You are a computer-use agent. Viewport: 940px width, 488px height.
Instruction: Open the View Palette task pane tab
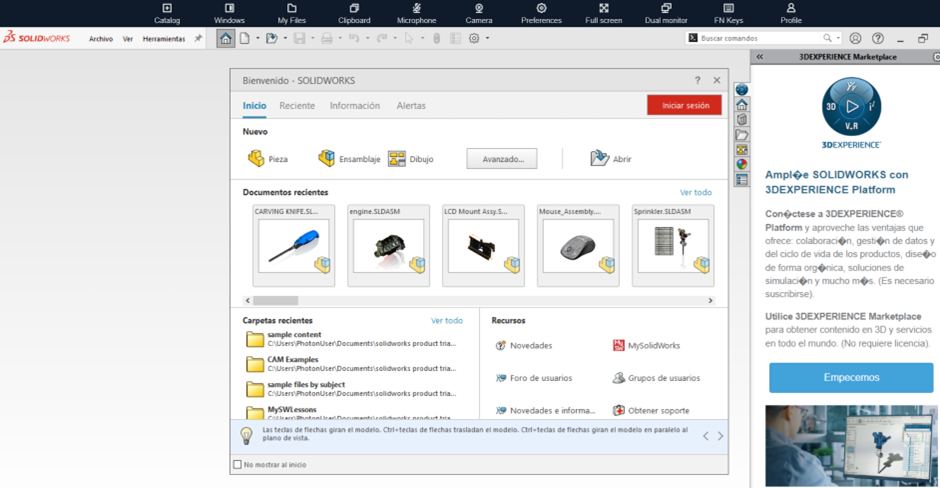tap(742, 149)
